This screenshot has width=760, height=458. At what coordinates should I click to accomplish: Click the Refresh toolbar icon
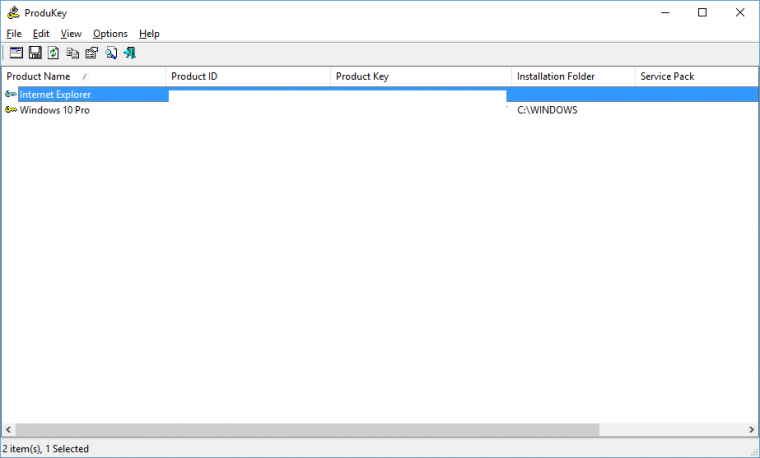click(53, 53)
